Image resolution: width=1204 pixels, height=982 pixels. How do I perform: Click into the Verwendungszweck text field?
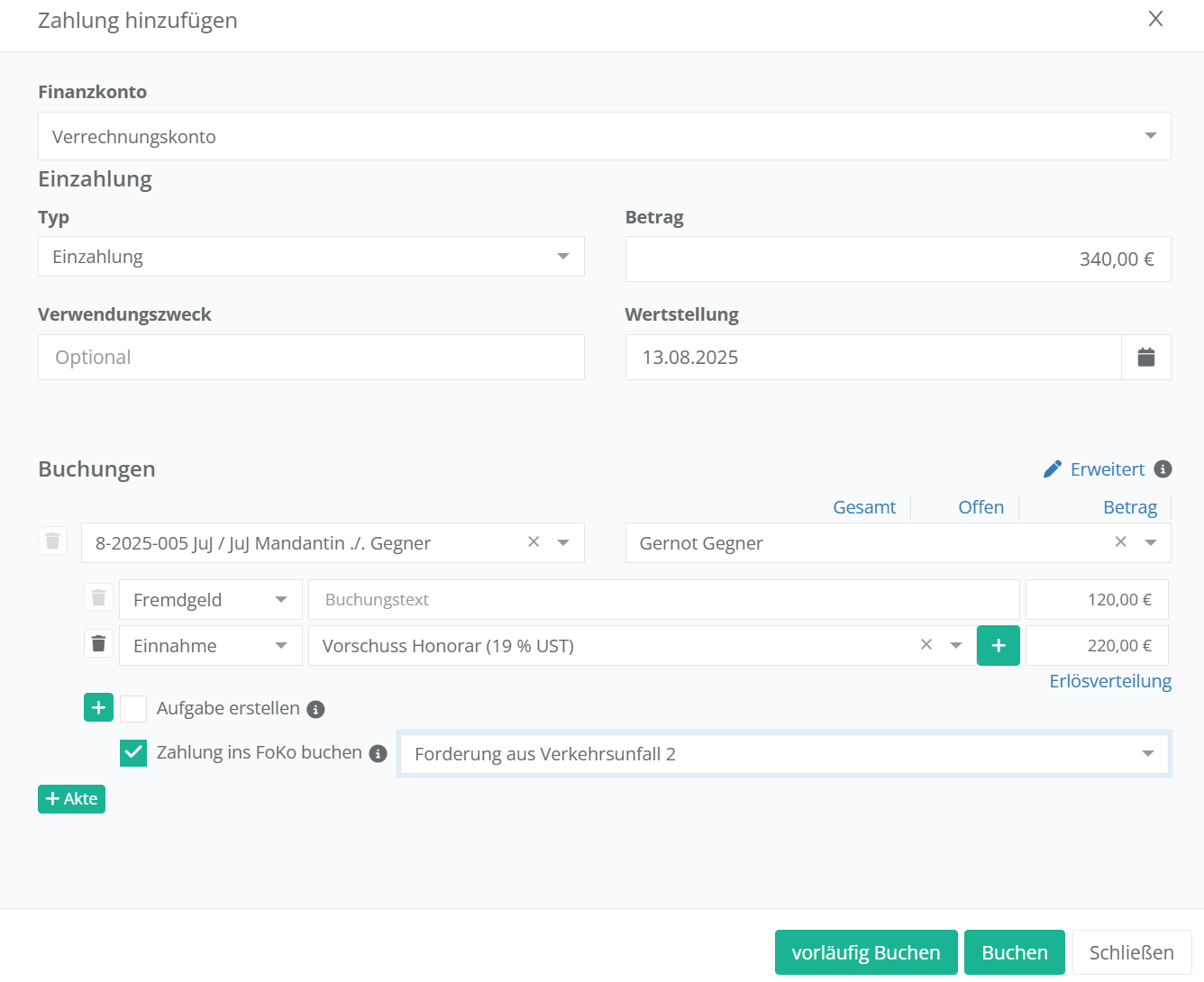pos(311,358)
